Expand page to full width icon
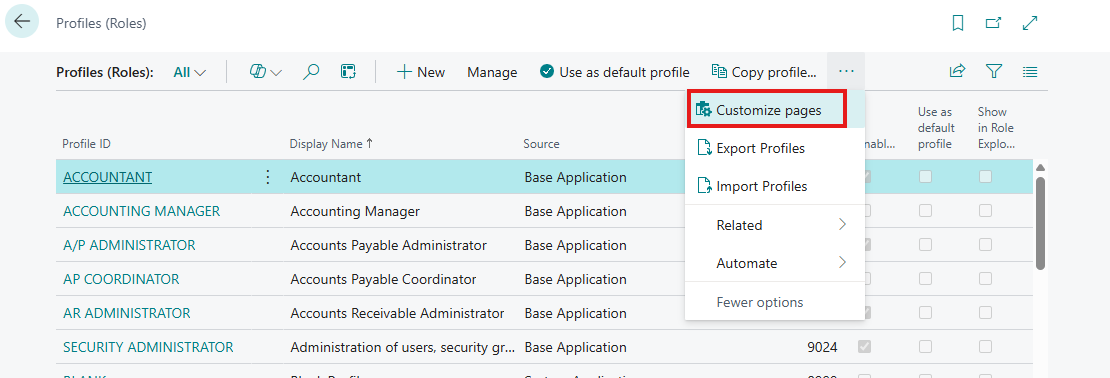The height and width of the screenshot is (378, 1110). coord(1030,23)
